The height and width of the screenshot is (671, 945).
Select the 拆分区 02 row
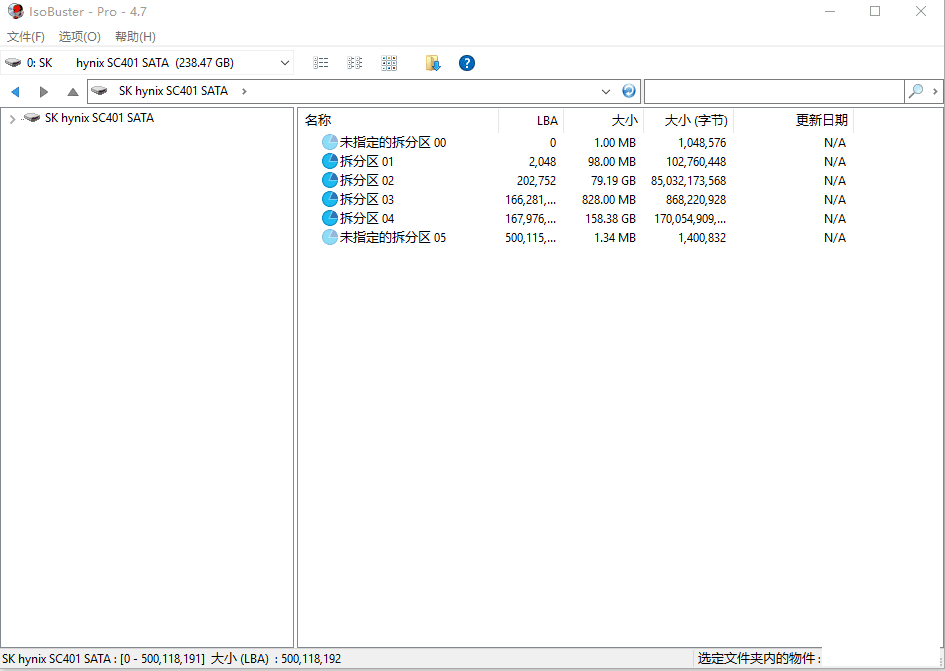[x=576, y=180]
